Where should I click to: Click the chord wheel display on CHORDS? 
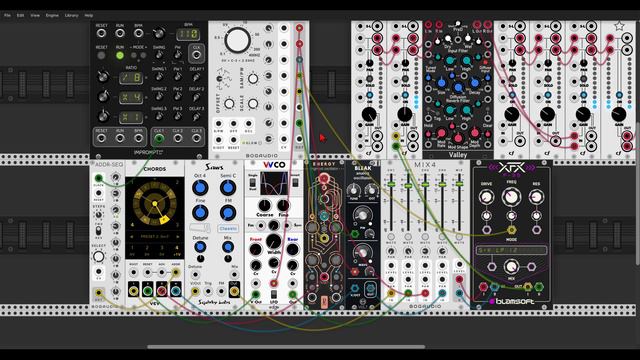(x=155, y=204)
